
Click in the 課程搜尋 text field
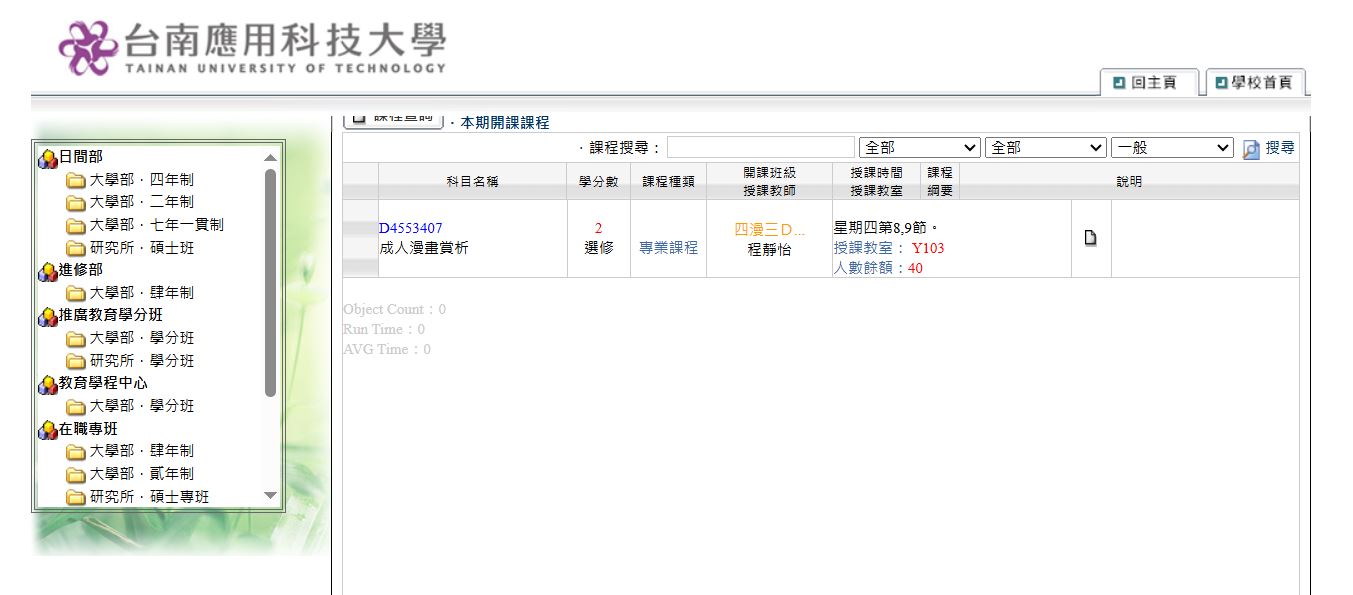(761, 147)
